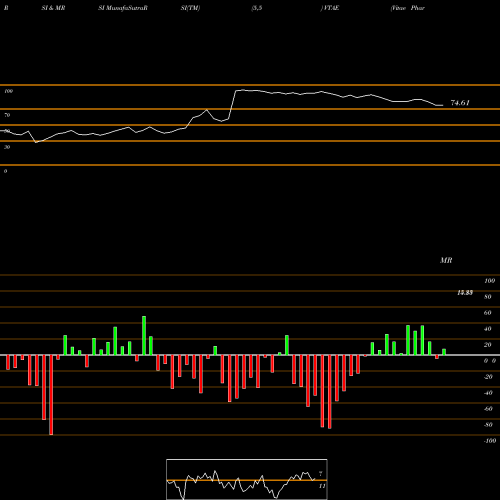This screenshot has height=500, width=500.
Task: Click the 'SI MunafaSutraR' header text
Action: [x=123, y=8]
